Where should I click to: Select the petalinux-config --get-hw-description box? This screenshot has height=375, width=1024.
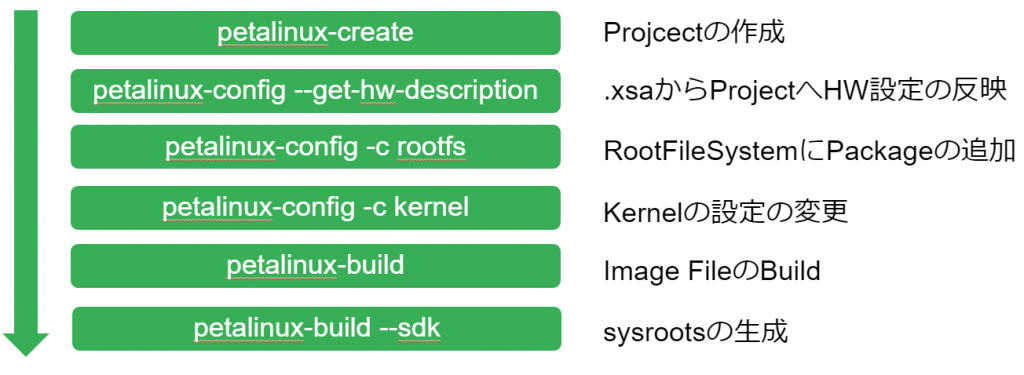[x=315, y=91]
